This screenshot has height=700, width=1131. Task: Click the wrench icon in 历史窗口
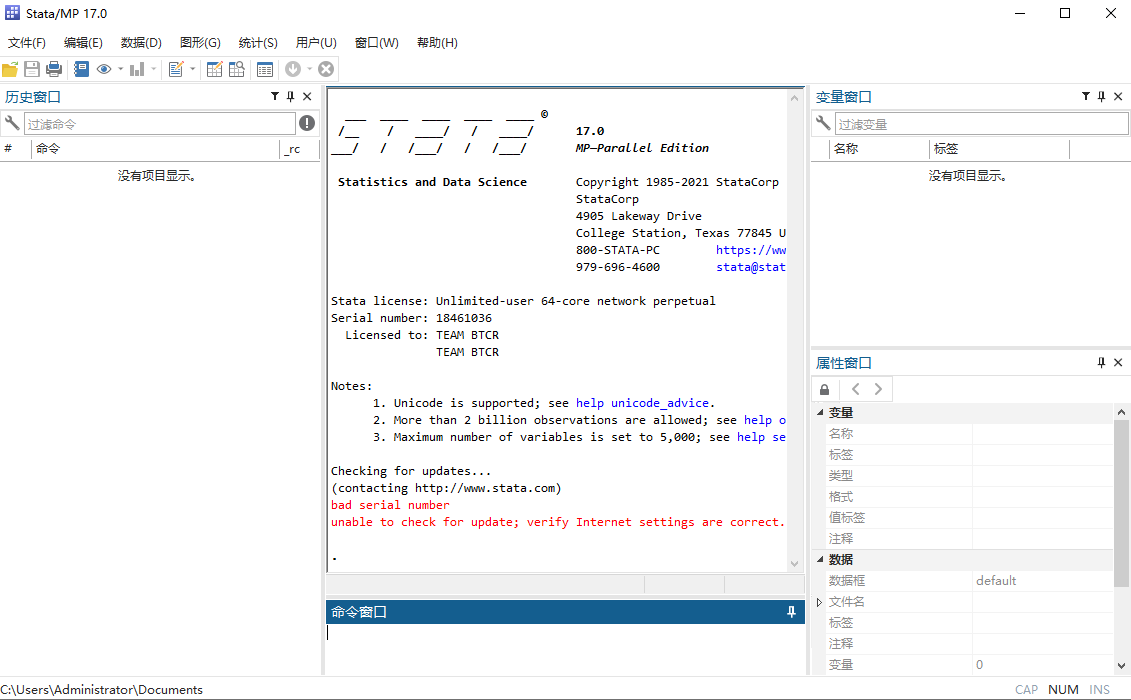[12, 123]
